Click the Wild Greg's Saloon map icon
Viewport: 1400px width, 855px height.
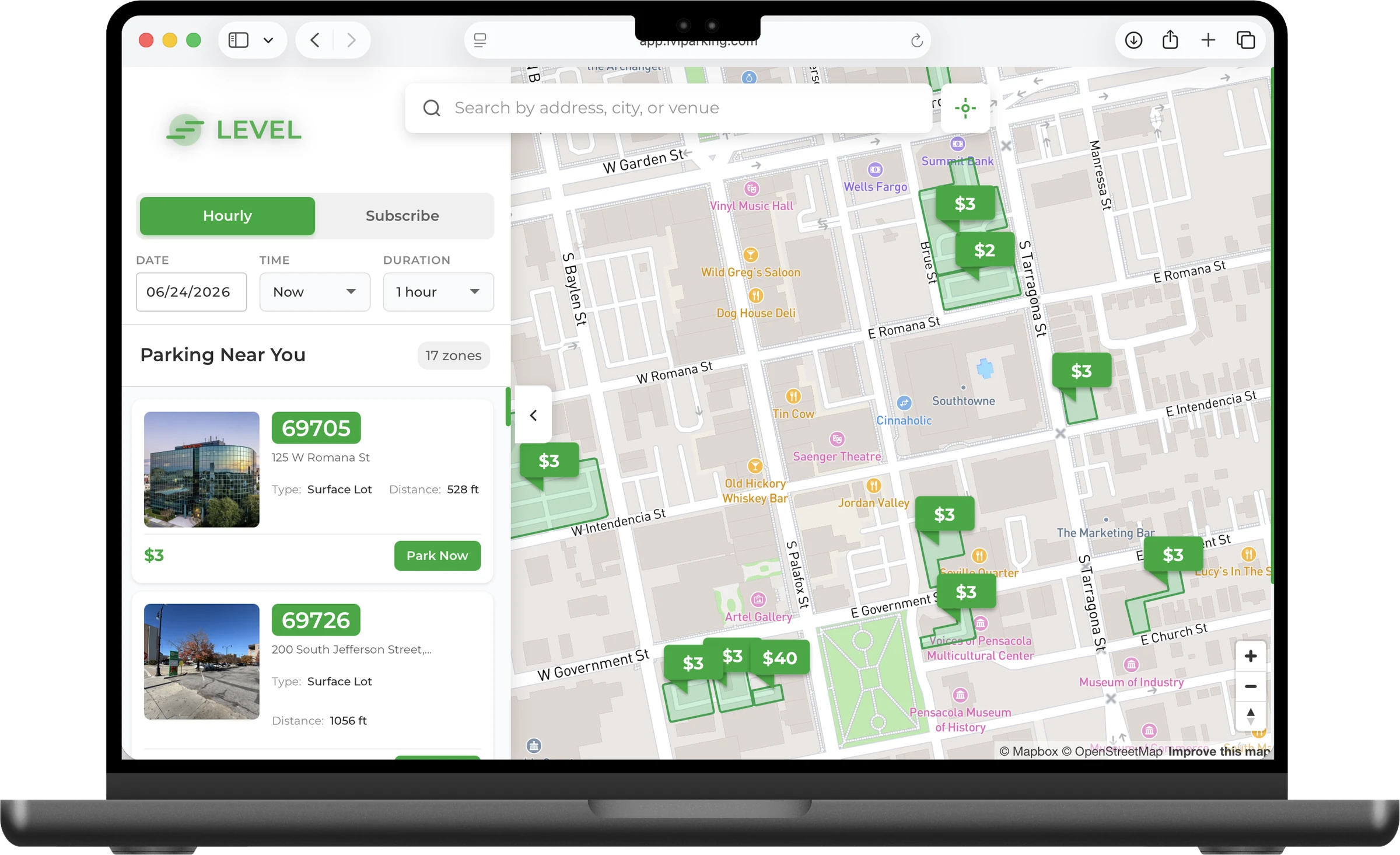tap(751, 255)
